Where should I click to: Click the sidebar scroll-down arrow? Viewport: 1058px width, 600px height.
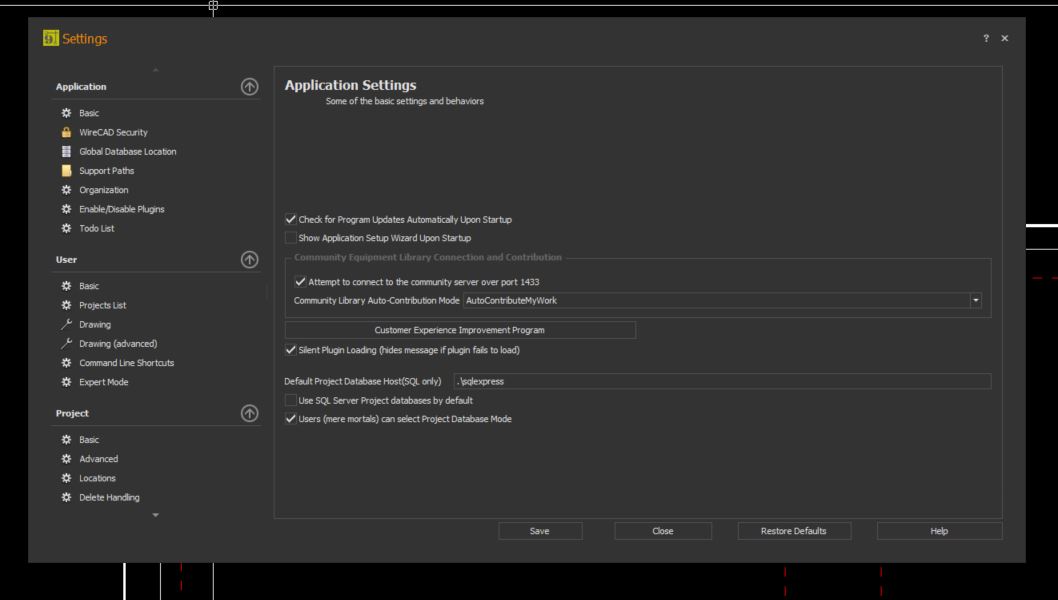(156, 515)
